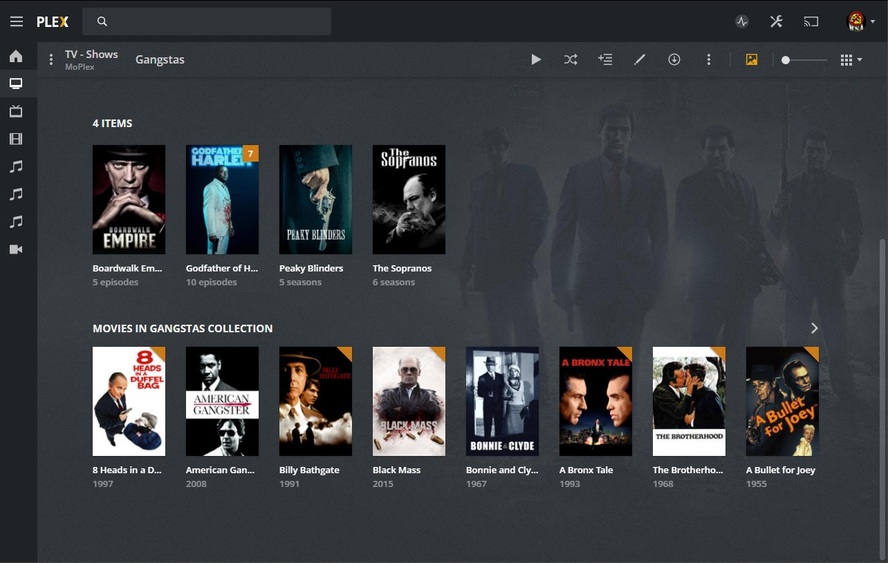Viewport: 888px width, 563px height.
Task: Open the video camera library icon
Action: pos(16,249)
